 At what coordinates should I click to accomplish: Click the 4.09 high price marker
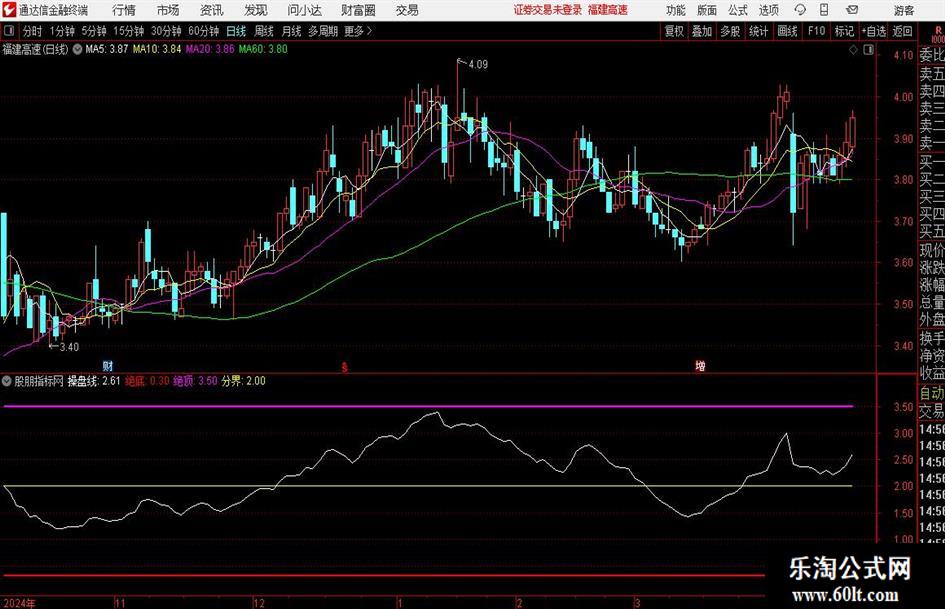(474, 64)
